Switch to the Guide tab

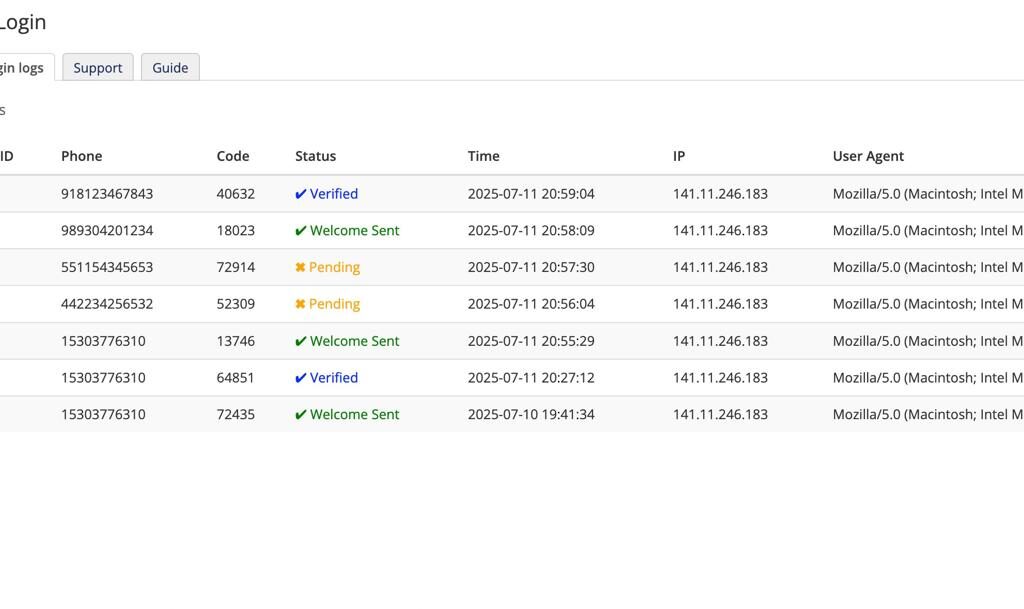(170, 67)
